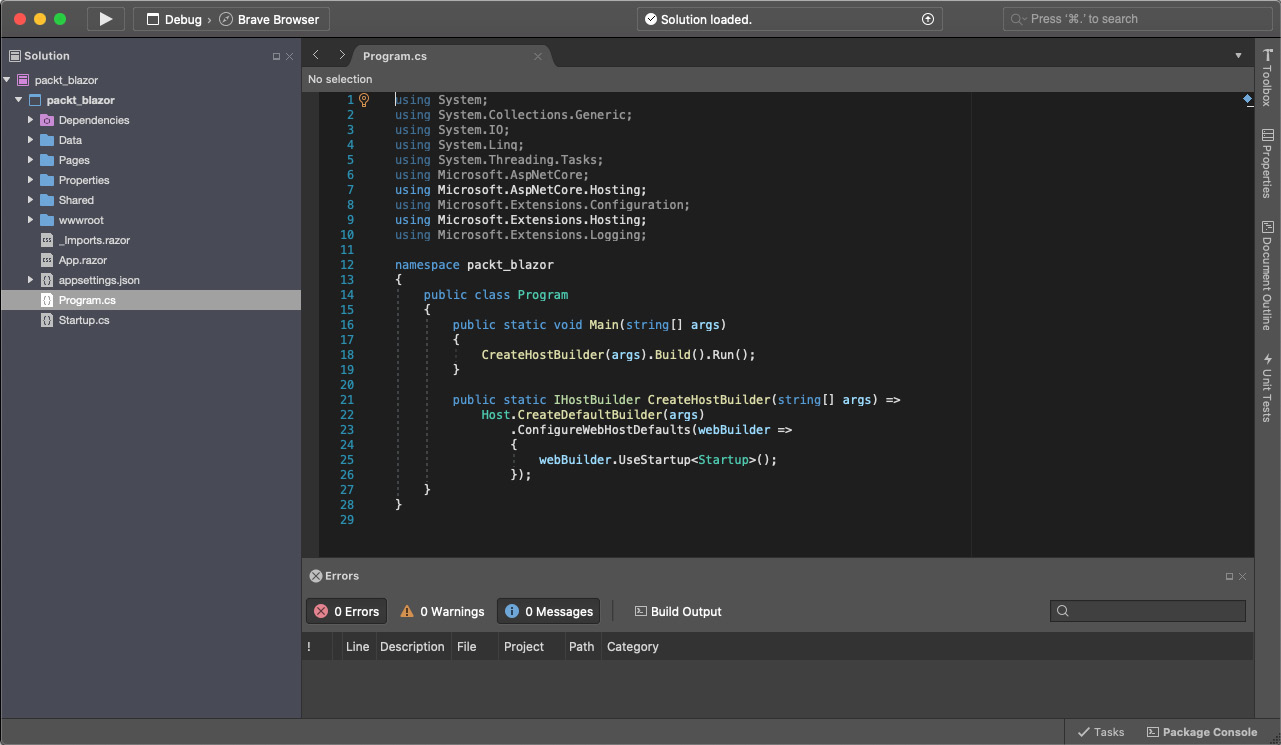Open the Package Console pad
1281x745 pixels.
click(x=1202, y=732)
